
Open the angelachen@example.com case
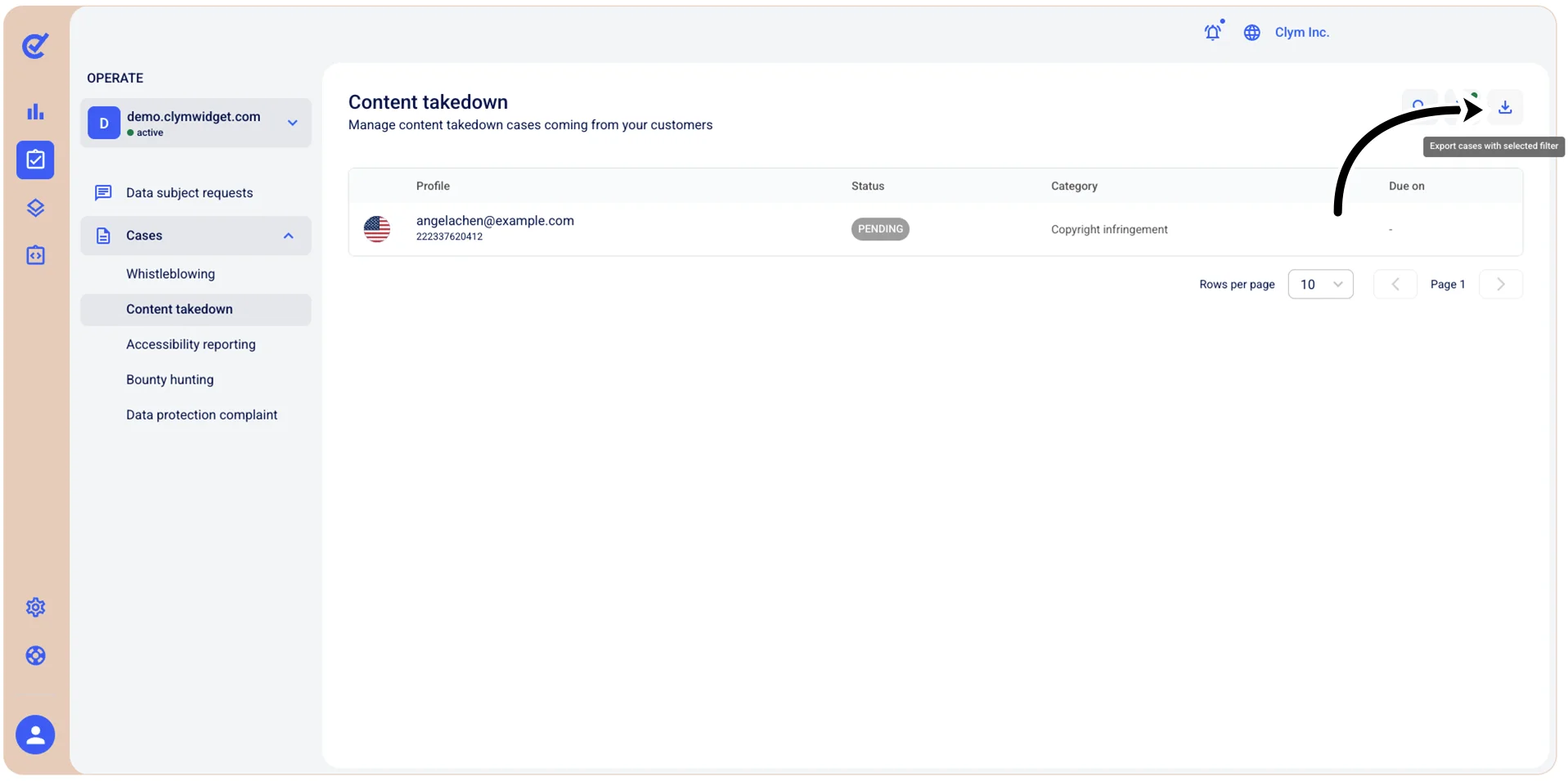coord(495,221)
